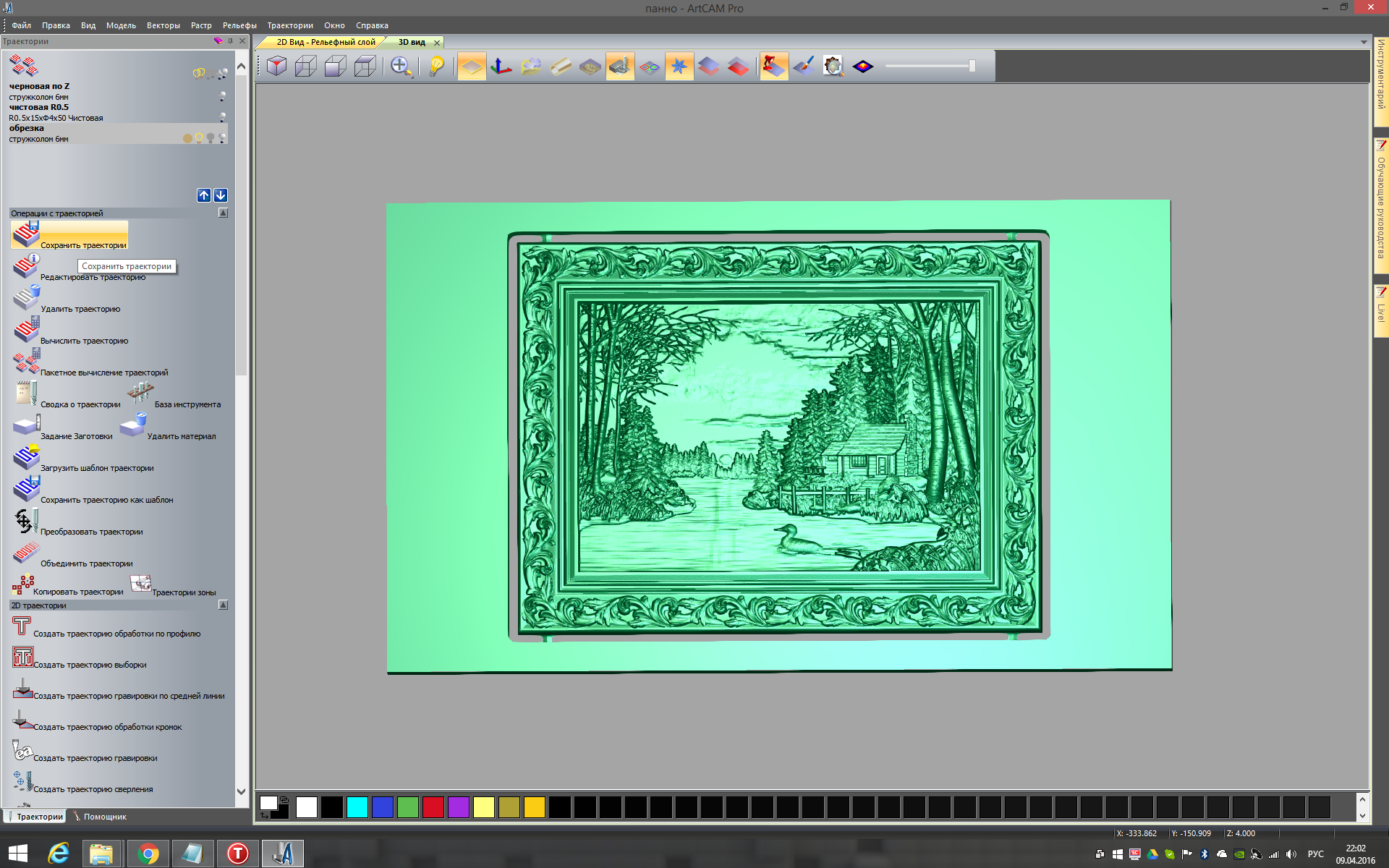Click the Delete toolpath icon
The height and width of the screenshot is (868, 1389).
pyautogui.click(x=26, y=298)
